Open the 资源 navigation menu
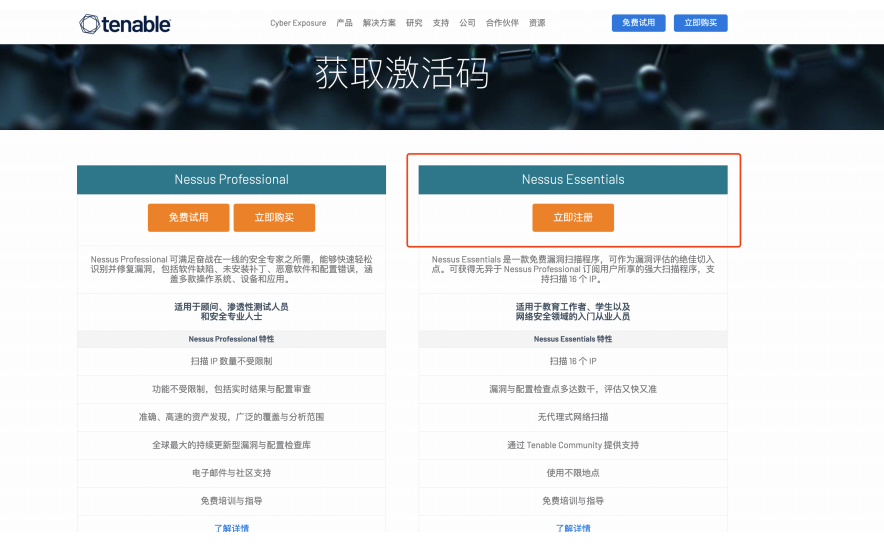The height and width of the screenshot is (549, 884). click(537, 23)
